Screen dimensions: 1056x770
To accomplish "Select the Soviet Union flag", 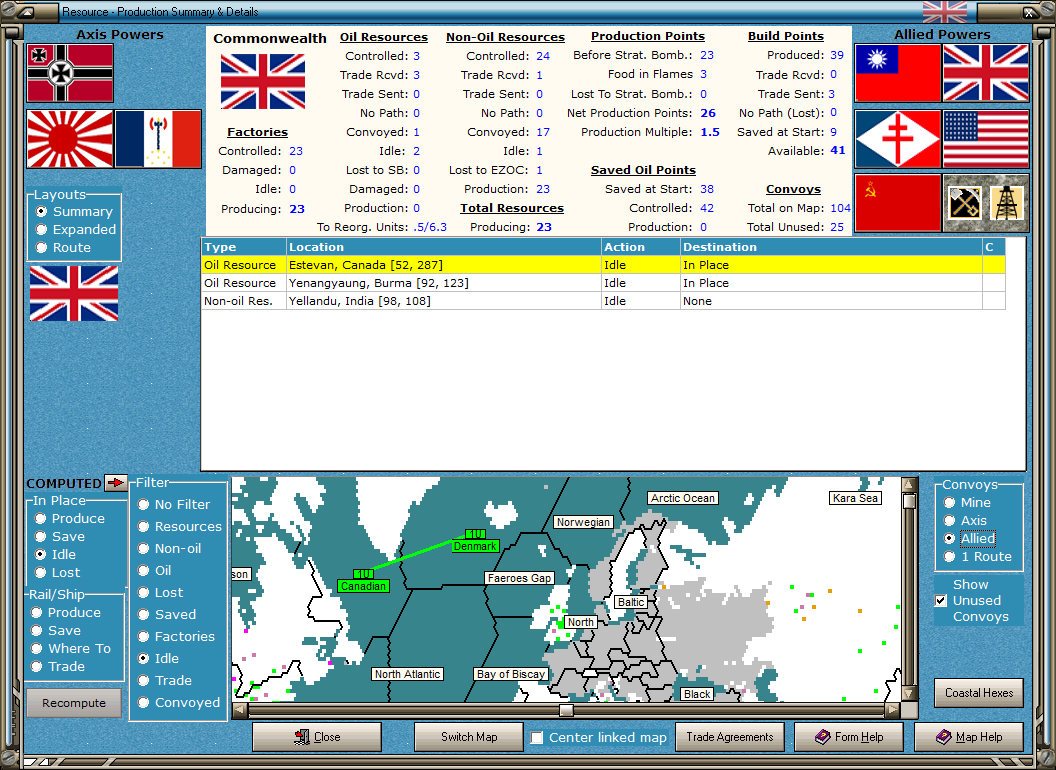I will (x=898, y=203).
